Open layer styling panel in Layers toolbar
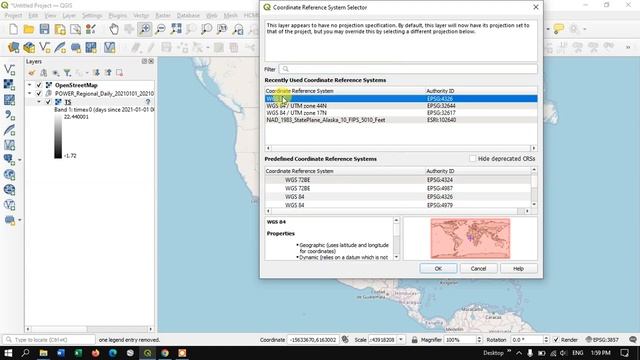Screen dimensions: 640x360 tap(31, 73)
